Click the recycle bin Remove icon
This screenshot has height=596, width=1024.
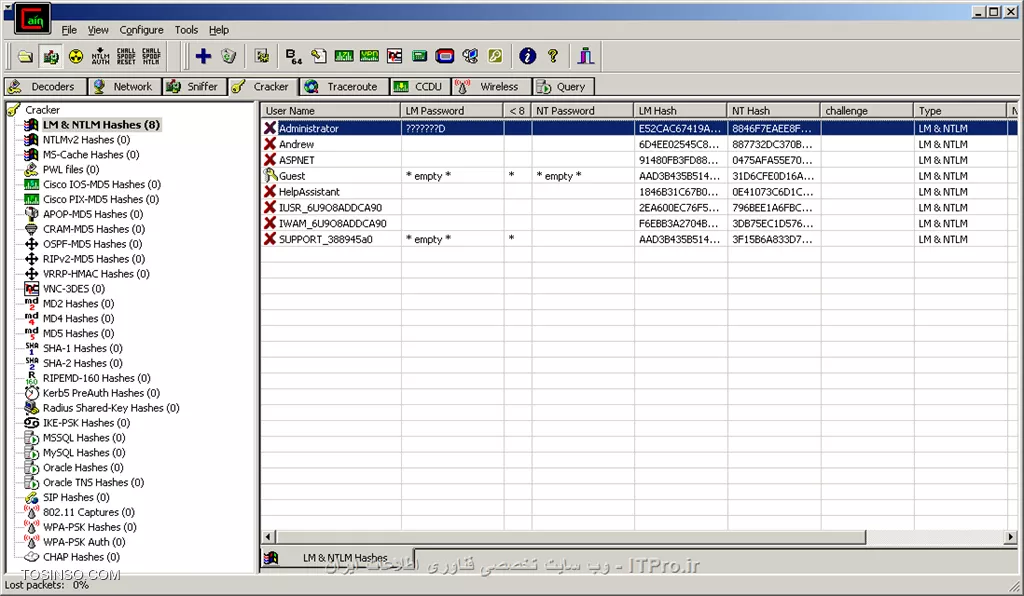[229, 56]
